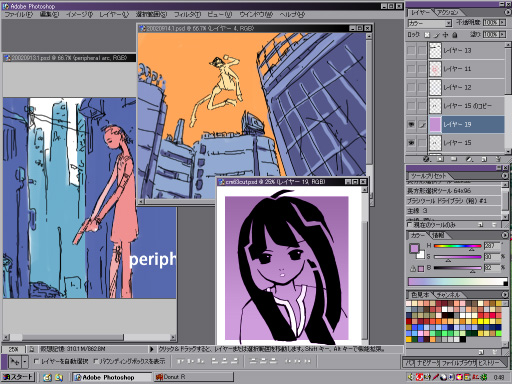Click the new swatch icon in Swatches panel footer
Image resolution: width=512 pixels, height=384 pixels.
481,352
